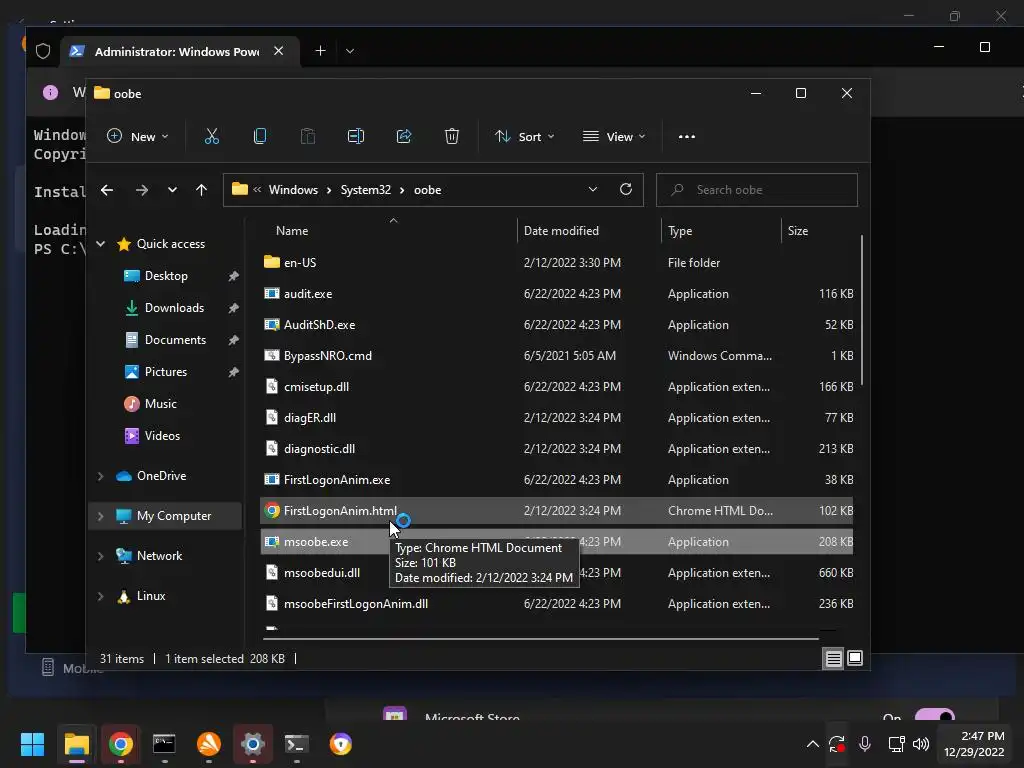Open Downloads in Quick access
Image resolution: width=1024 pixels, height=768 pixels.
click(x=174, y=308)
